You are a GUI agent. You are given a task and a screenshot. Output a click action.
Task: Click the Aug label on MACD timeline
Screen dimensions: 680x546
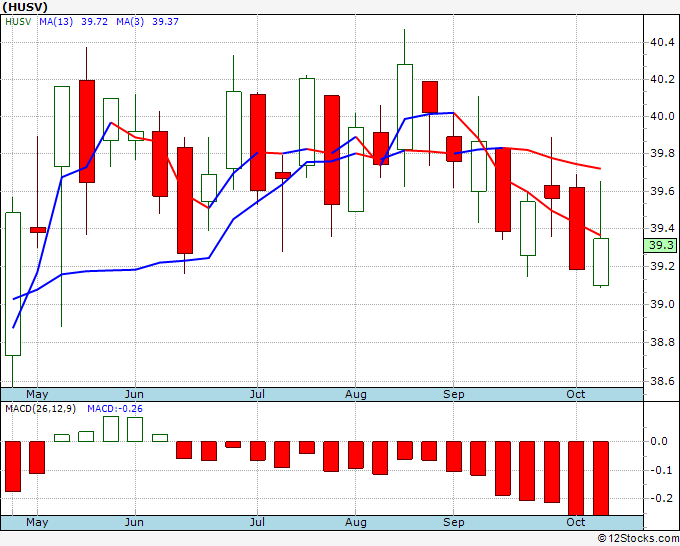click(x=356, y=522)
